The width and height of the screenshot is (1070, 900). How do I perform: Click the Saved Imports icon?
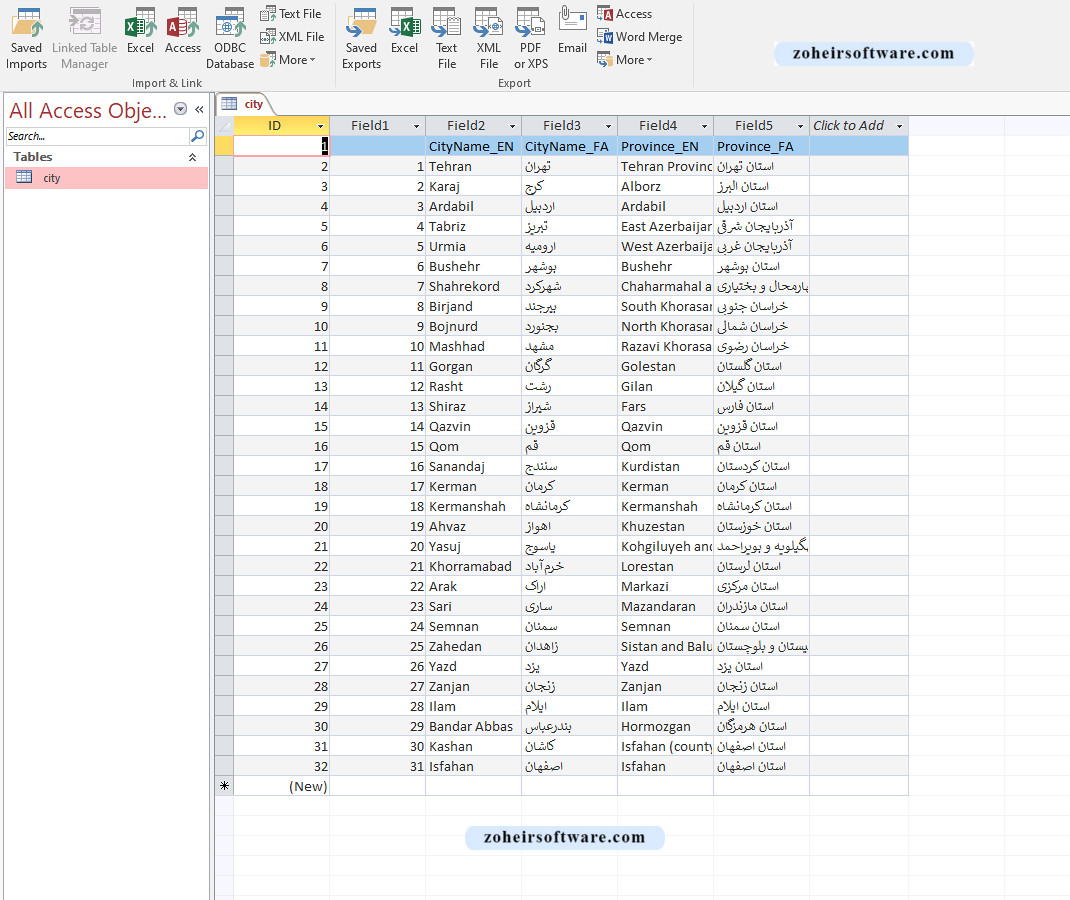click(26, 24)
